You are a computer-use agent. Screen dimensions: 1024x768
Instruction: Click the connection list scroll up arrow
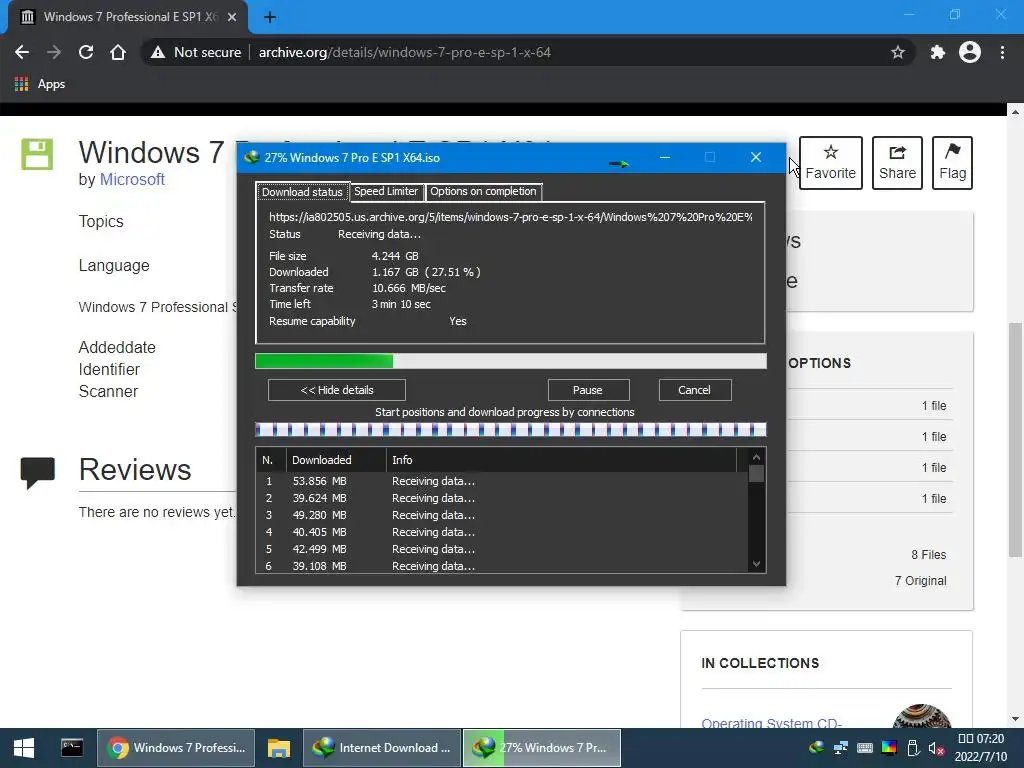pyautogui.click(x=756, y=457)
